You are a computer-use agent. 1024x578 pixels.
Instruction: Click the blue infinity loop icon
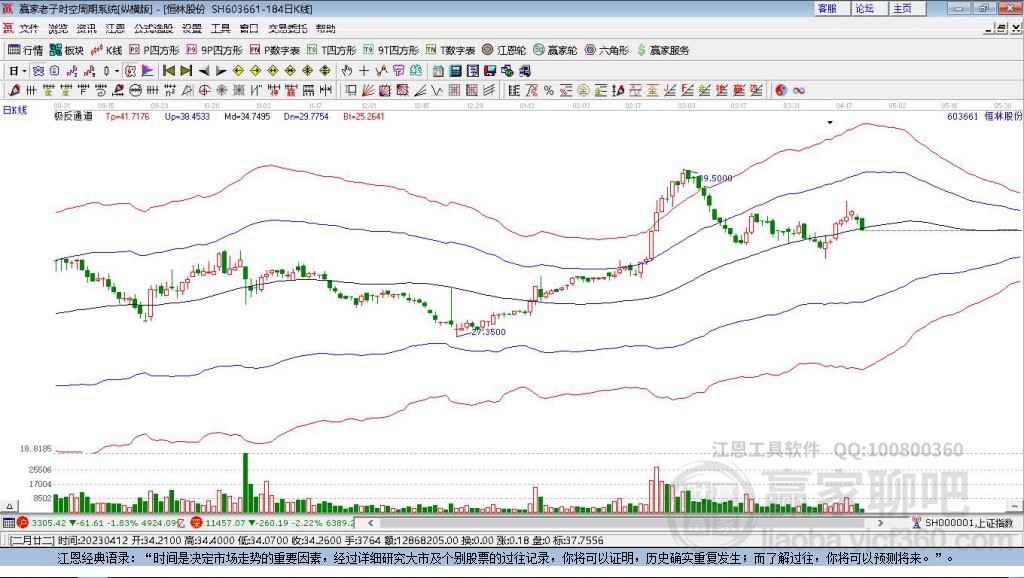pos(799,90)
